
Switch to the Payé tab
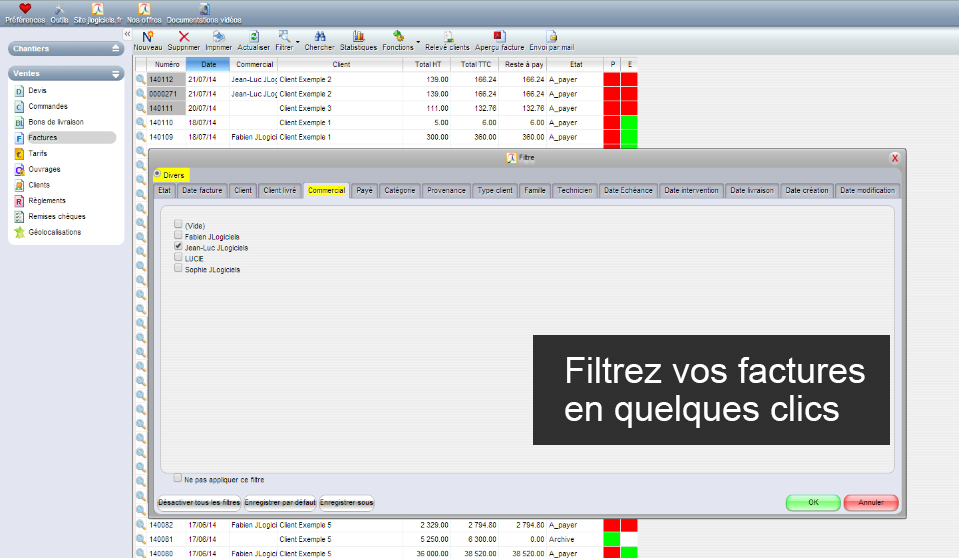tap(365, 191)
